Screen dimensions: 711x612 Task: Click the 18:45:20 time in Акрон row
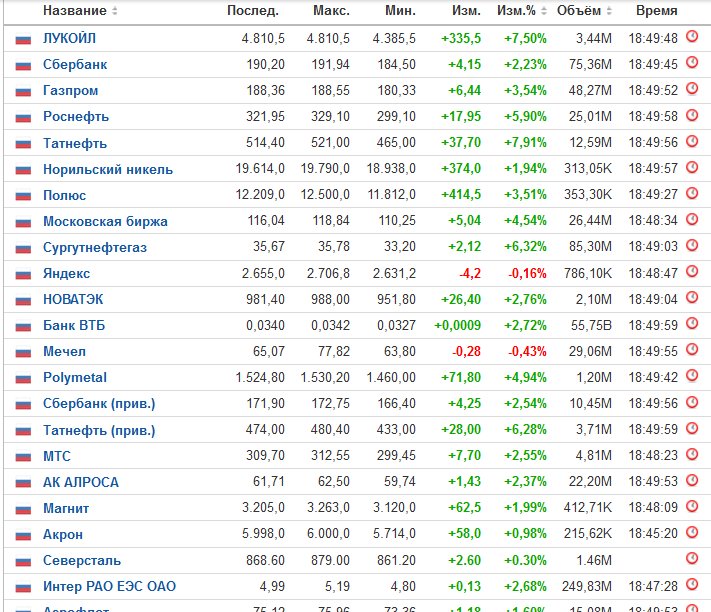point(653,534)
